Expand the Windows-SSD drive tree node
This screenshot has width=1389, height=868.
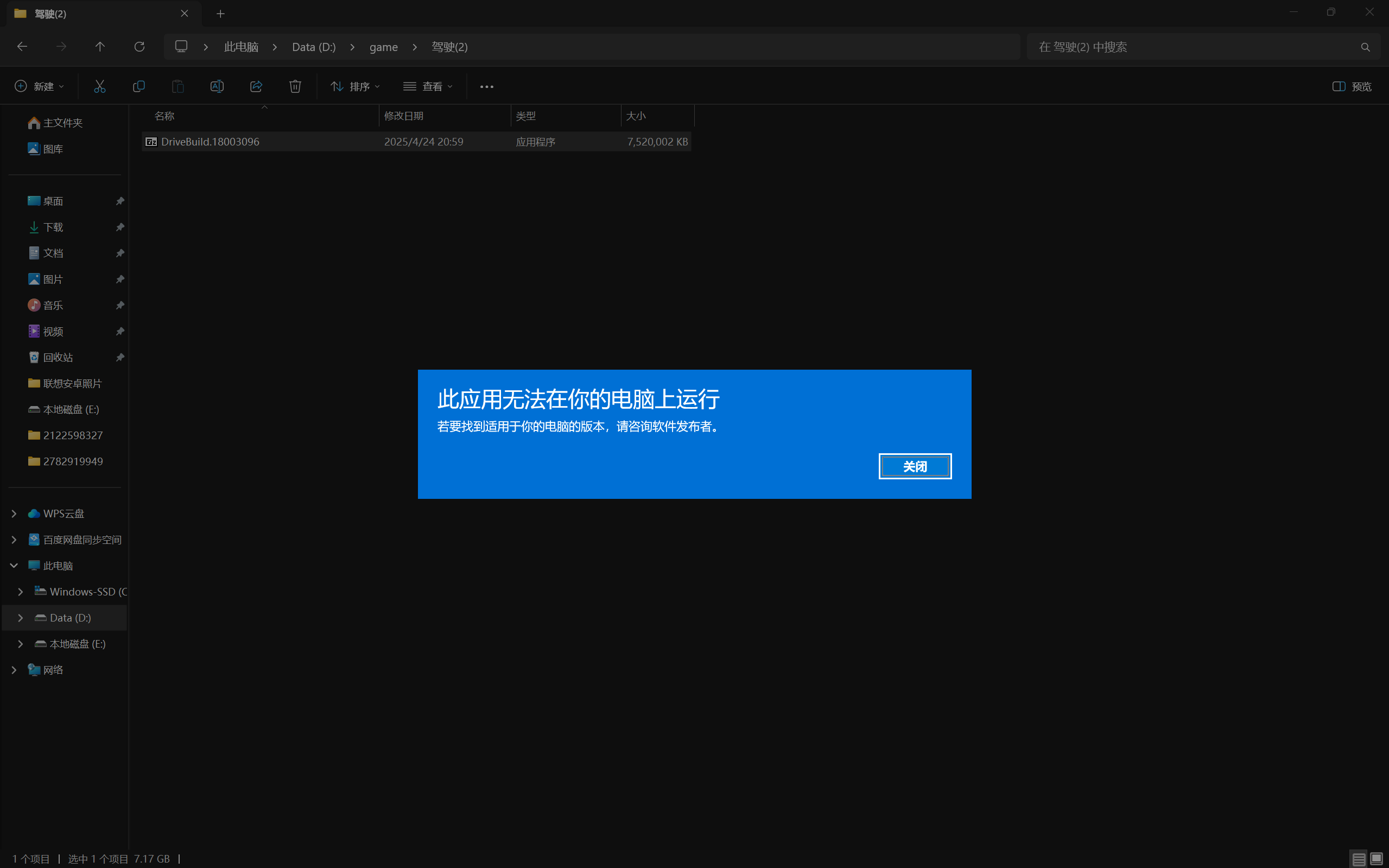(x=21, y=591)
